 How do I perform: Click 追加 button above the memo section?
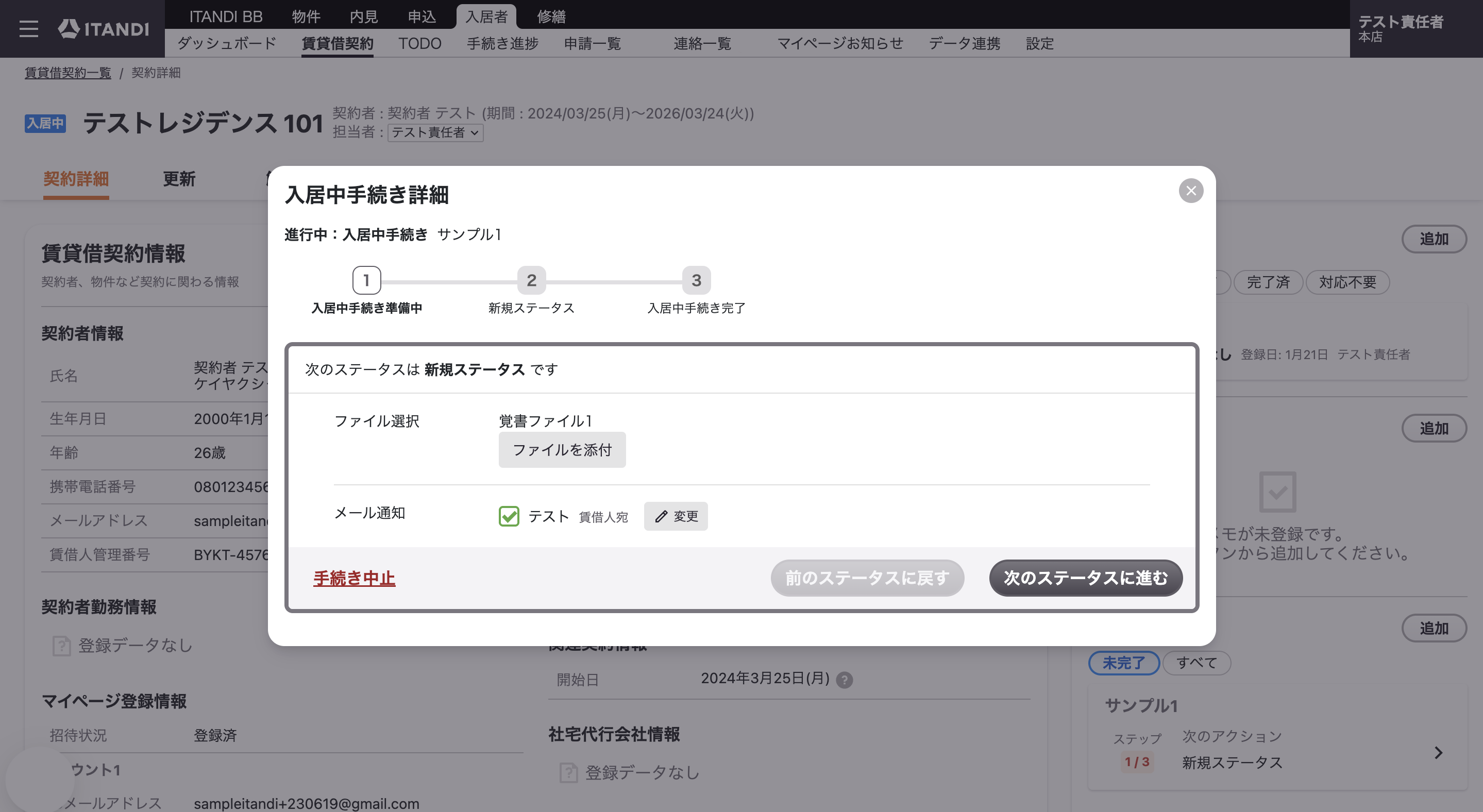(x=1434, y=429)
